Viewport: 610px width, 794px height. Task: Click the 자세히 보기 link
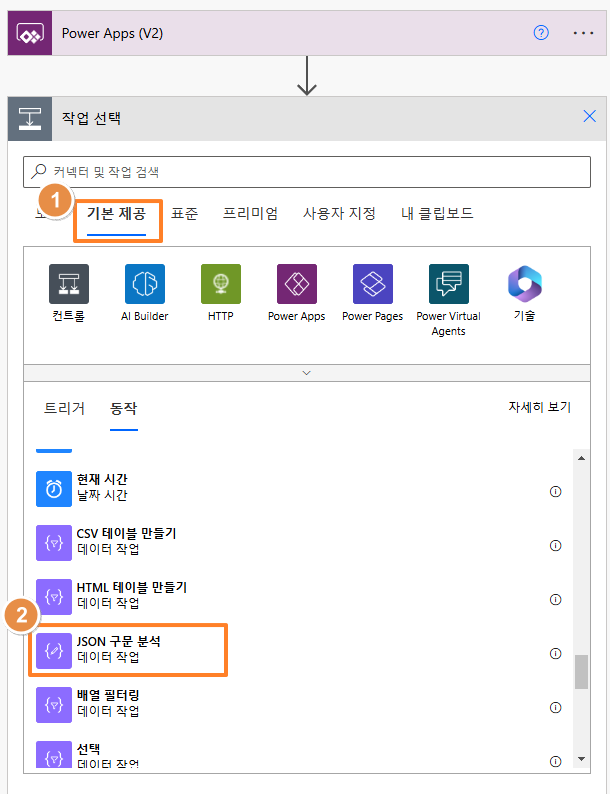click(540, 407)
